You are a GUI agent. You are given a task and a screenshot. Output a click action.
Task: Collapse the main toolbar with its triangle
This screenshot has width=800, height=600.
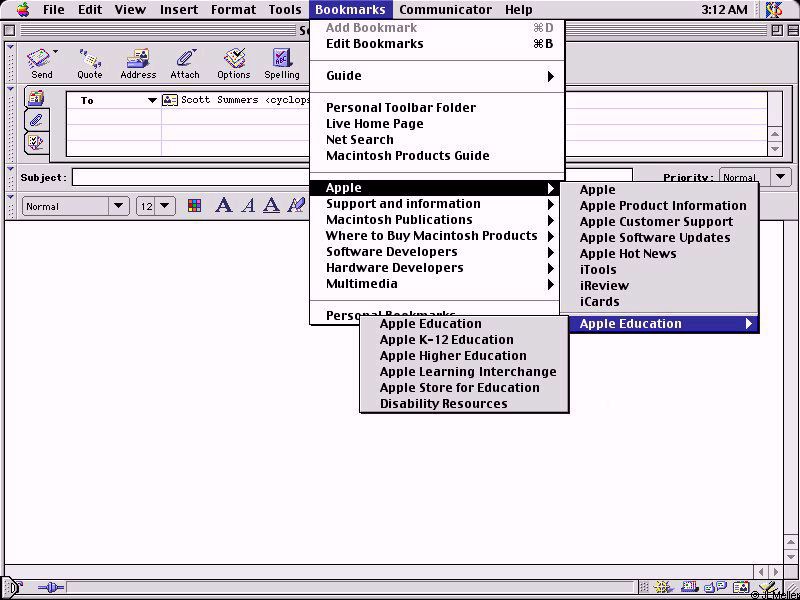[x=10, y=47]
